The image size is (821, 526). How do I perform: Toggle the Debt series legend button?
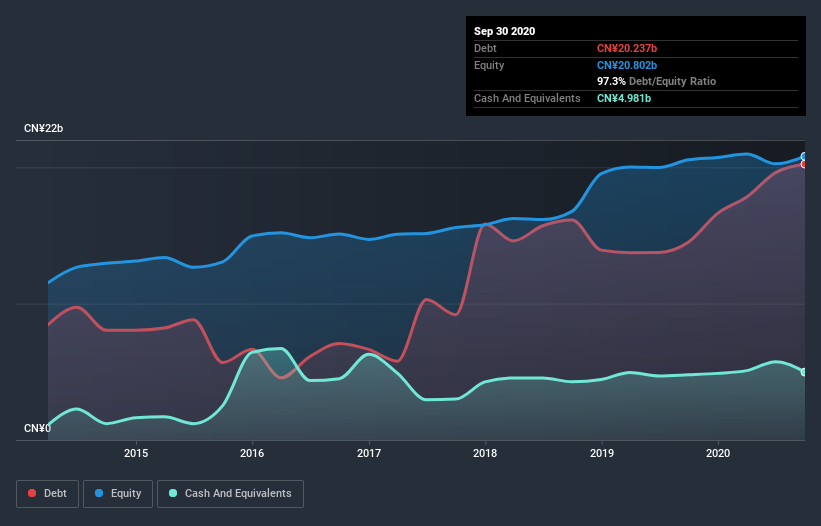click(x=48, y=494)
